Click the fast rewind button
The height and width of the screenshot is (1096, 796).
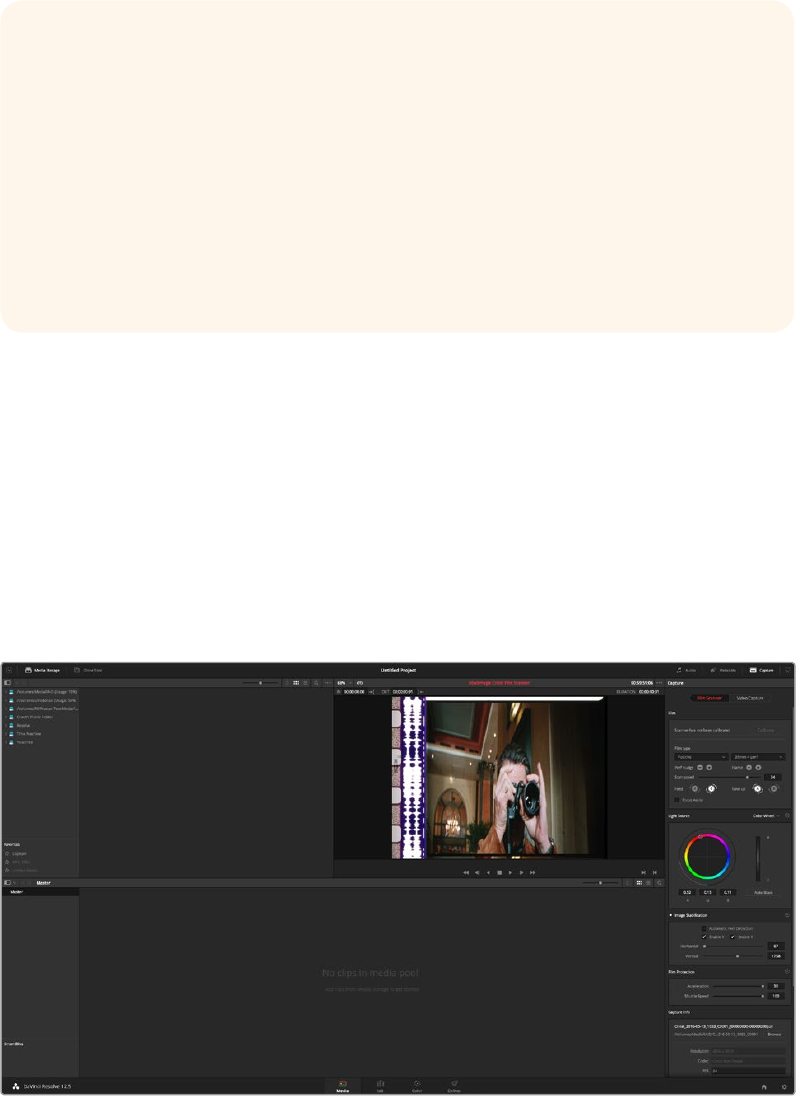tap(466, 872)
